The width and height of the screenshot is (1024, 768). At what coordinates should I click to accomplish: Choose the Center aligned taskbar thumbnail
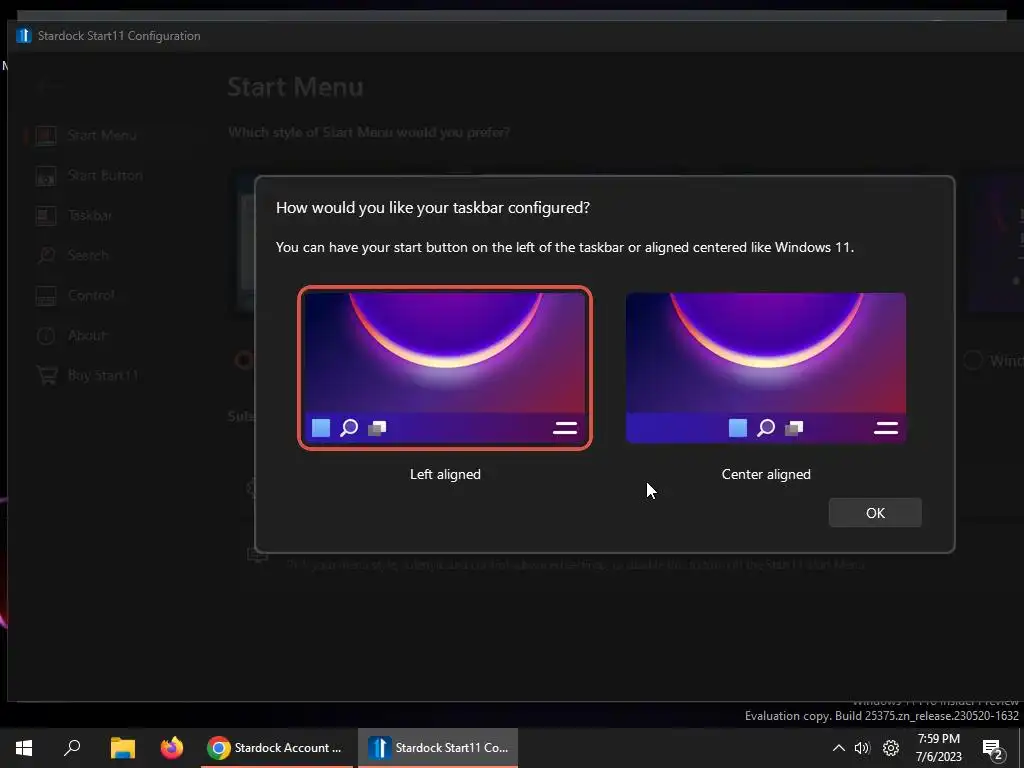[765, 368]
